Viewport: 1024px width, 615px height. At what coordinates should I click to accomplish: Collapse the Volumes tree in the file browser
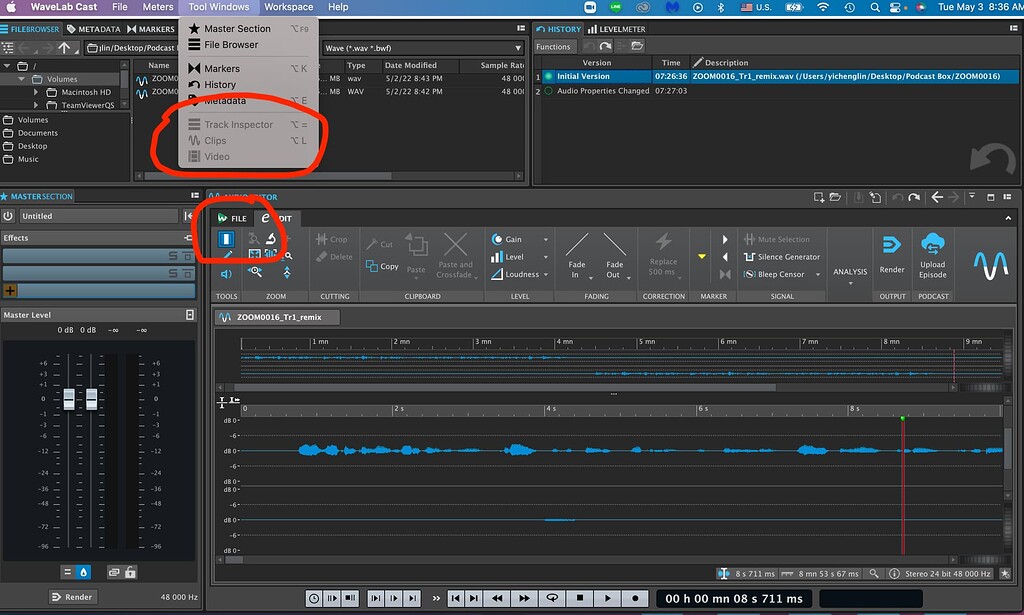21,78
